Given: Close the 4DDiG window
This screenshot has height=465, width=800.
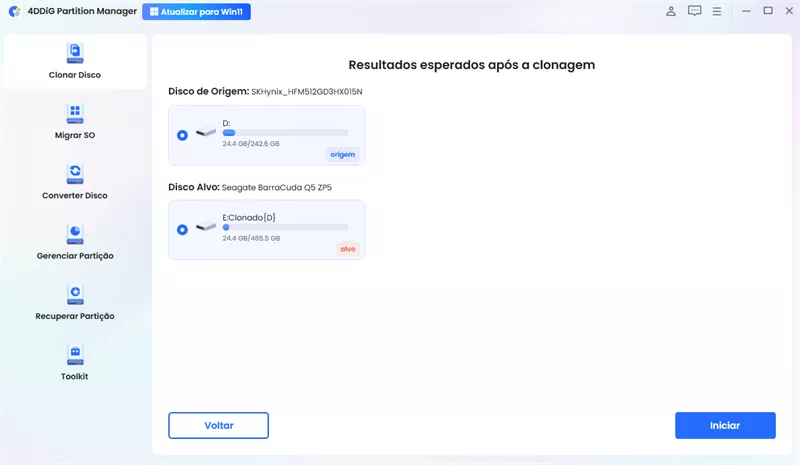Looking at the screenshot, I should [789, 11].
